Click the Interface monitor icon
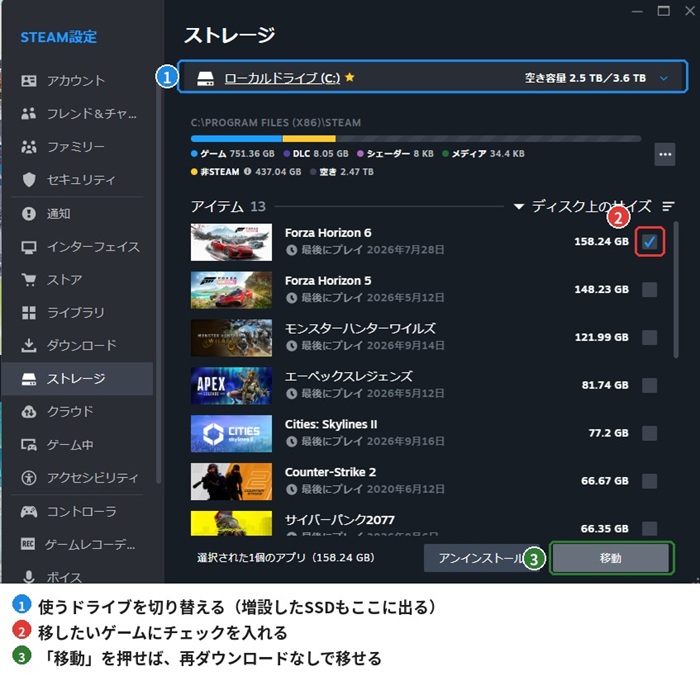This screenshot has width=700, height=676. click(29, 247)
